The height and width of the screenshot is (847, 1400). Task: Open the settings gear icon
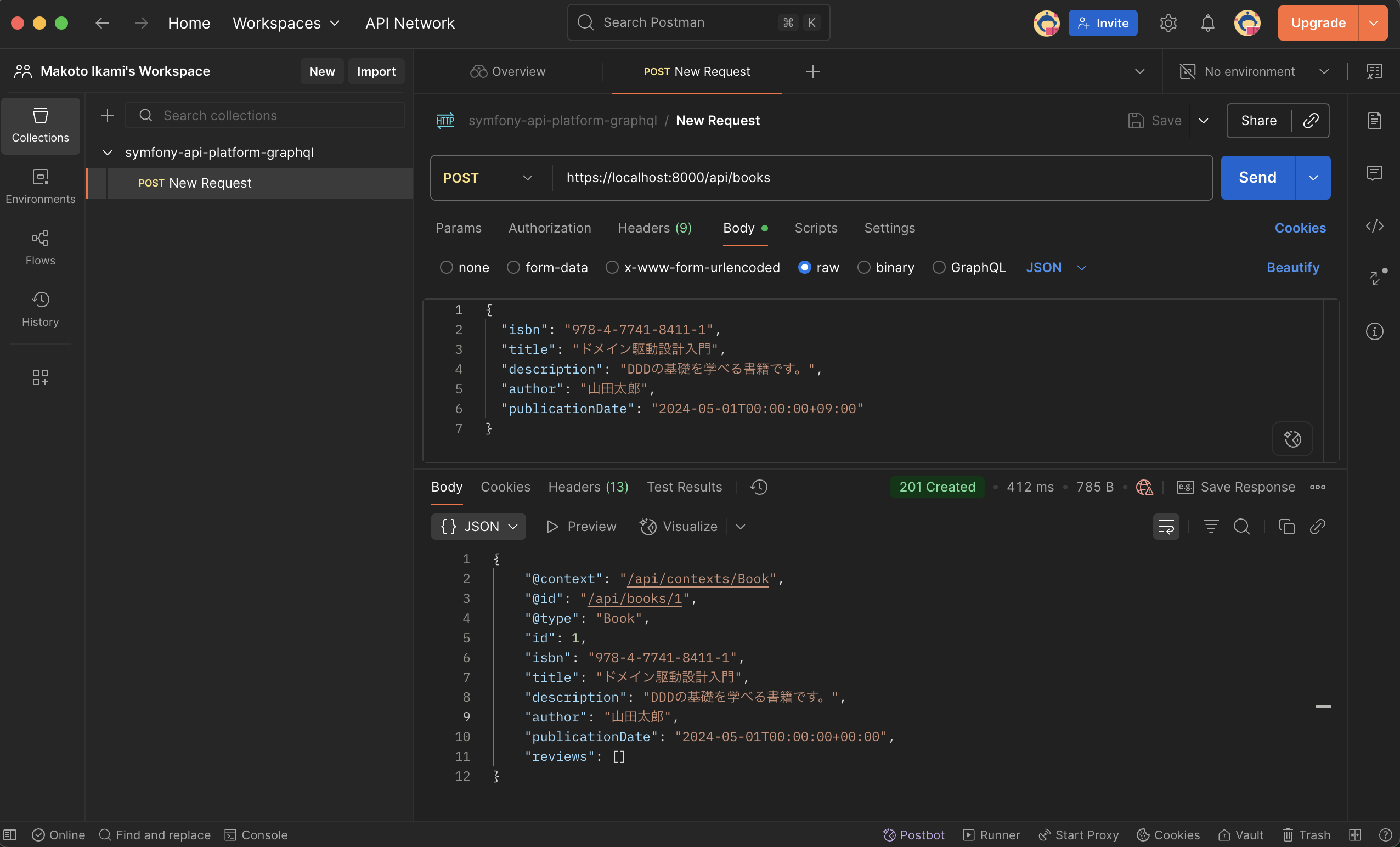click(x=1168, y=22)
